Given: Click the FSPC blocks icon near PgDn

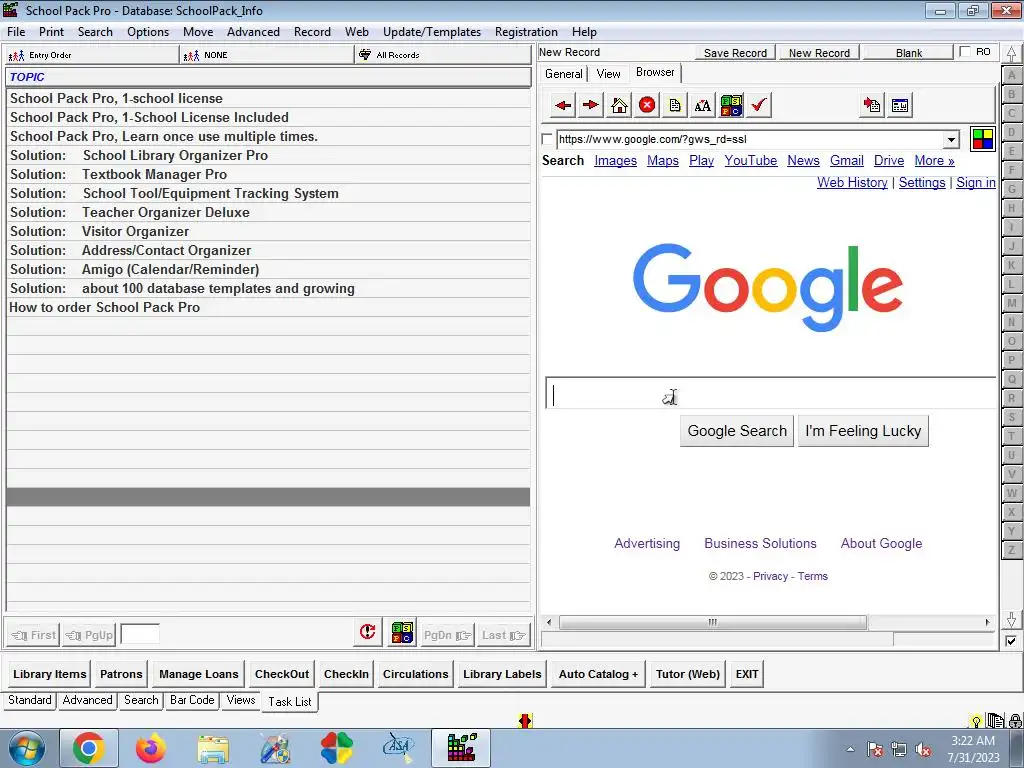Looking at the screenshot, I should coord(402,633).
